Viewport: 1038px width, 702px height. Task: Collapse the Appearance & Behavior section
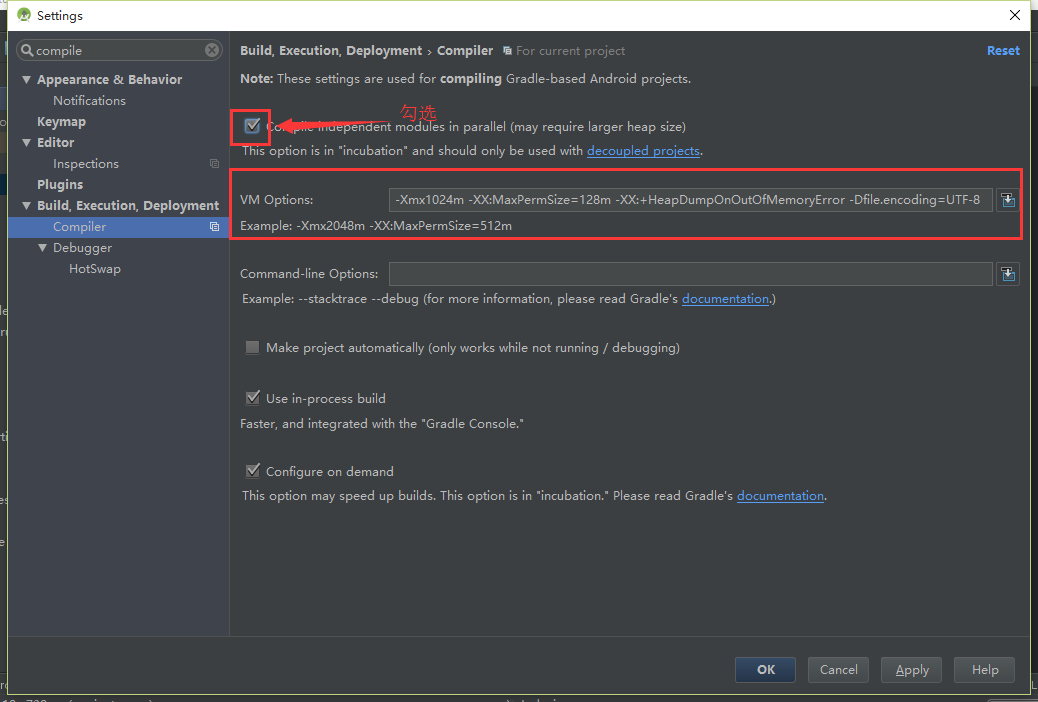(x=26, y=79)
